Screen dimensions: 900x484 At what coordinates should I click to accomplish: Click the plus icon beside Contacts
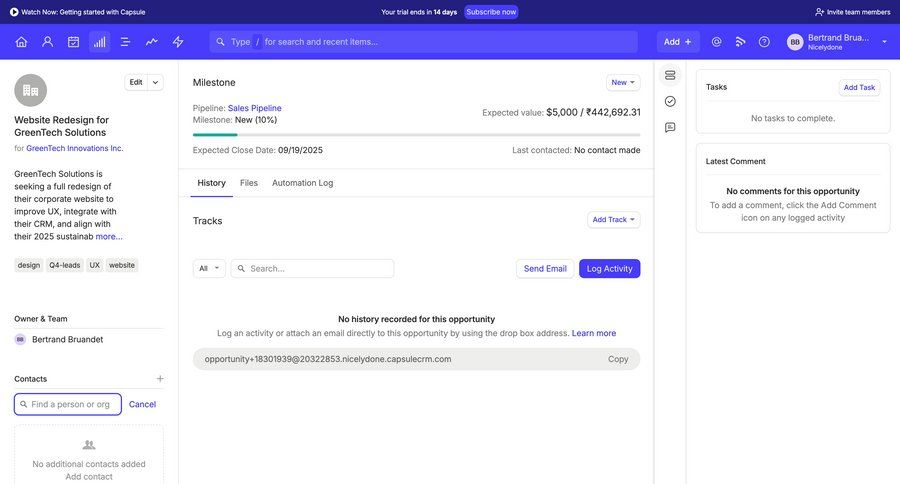[160, 379]
